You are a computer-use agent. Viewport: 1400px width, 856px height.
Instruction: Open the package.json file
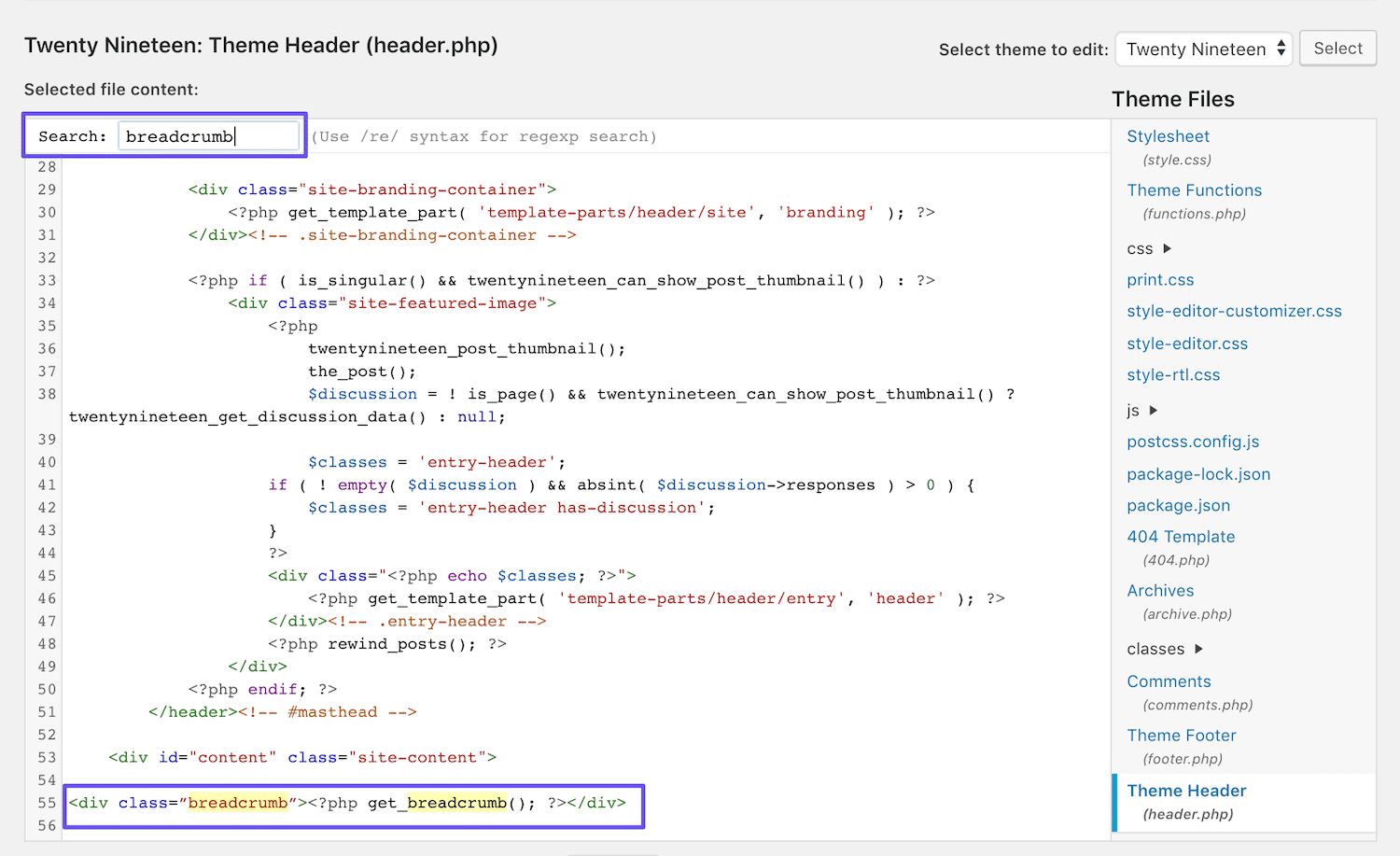click(1178, 505)
